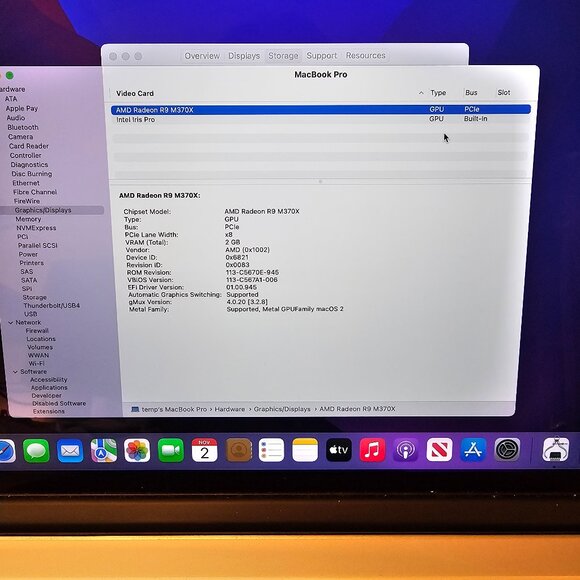Viewport: 580px width, 580px height.
Task: Select Power in sidebar
Action: point(28,254)
